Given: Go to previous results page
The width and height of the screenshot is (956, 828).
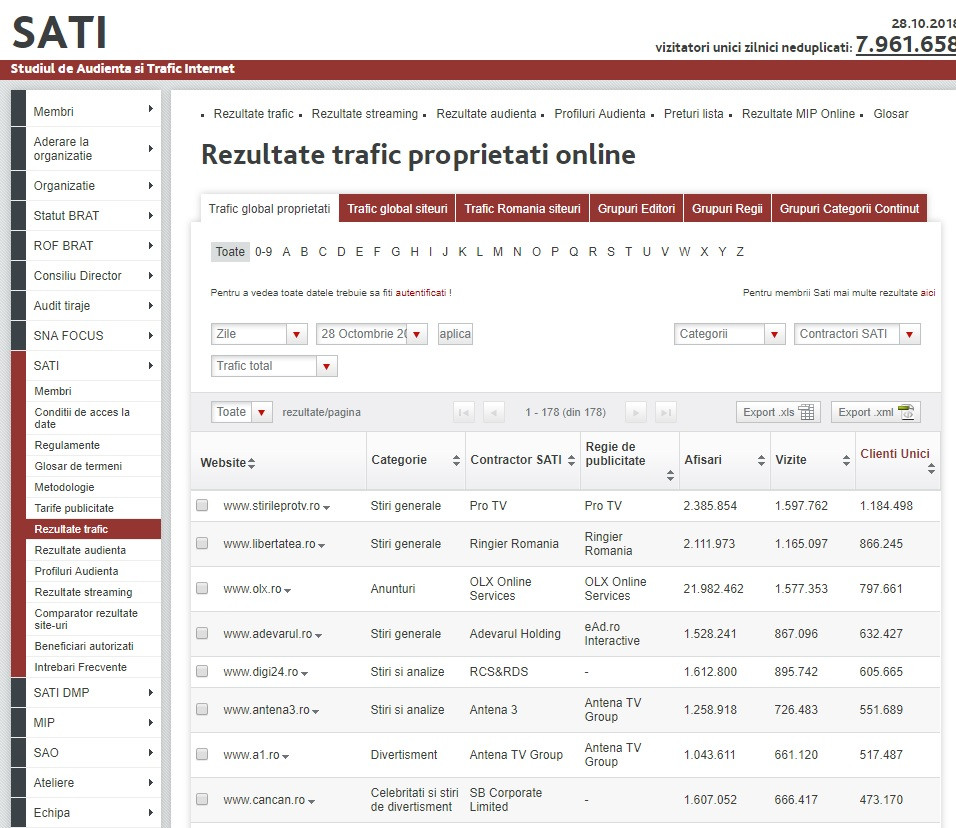Looking at the screenshot, I should click(493, 412).
